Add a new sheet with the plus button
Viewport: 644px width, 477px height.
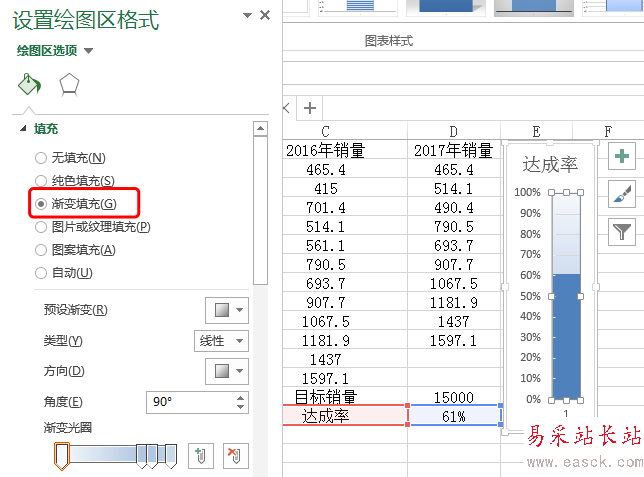click(x=310, y=108)
